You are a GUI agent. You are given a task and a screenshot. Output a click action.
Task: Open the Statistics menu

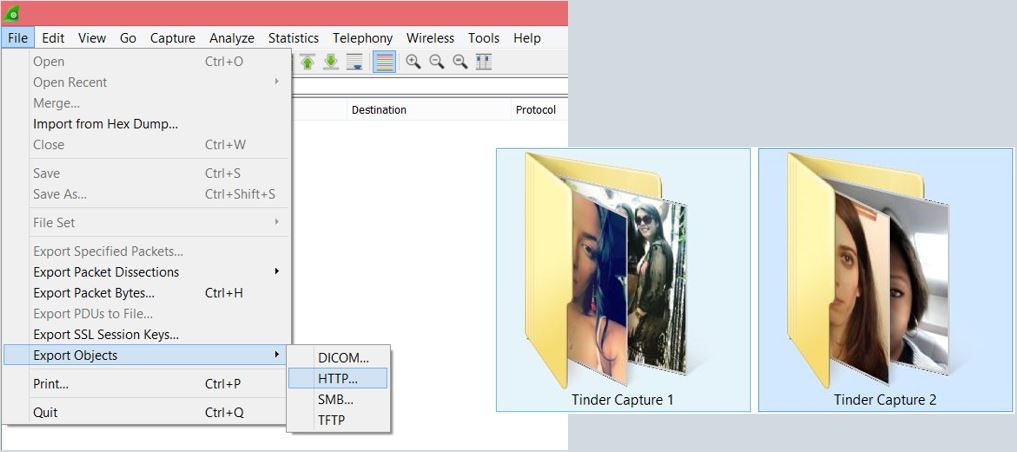click(293, 38)
